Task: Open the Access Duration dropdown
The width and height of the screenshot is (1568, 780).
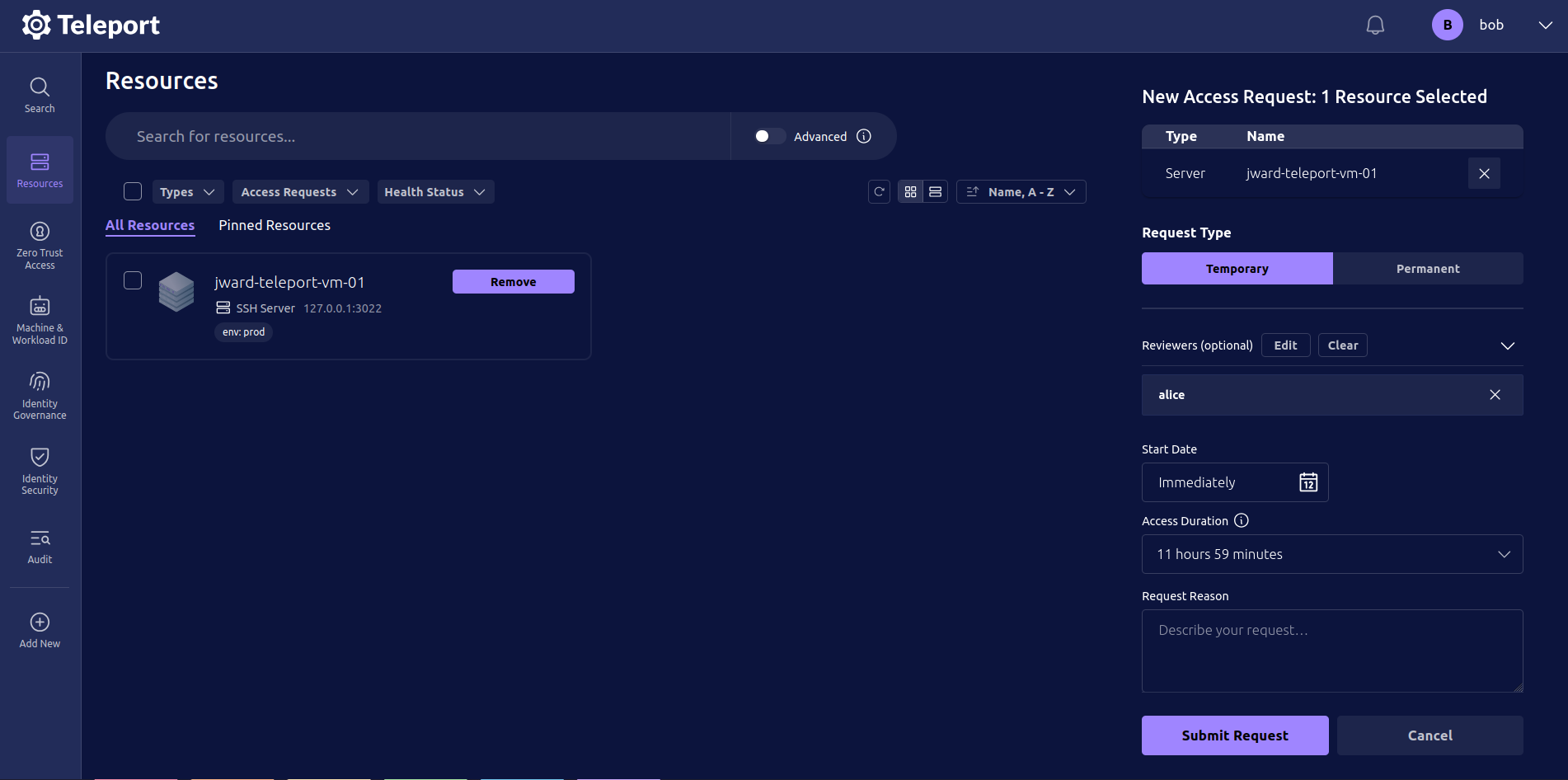Action: pyautogui.click(x=1331, y=554)
